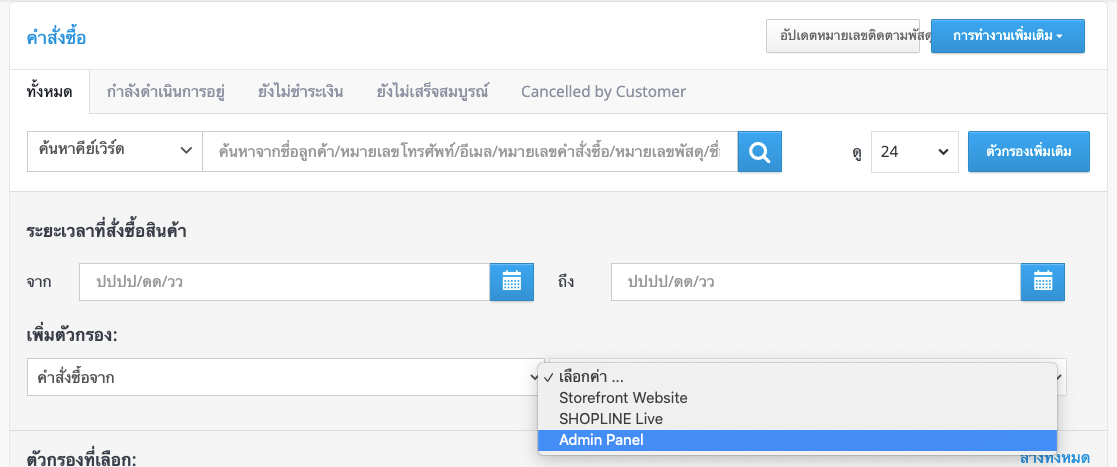
Task: Click the 'คำสั่งซื้อ' page title link
Action: 56,38
